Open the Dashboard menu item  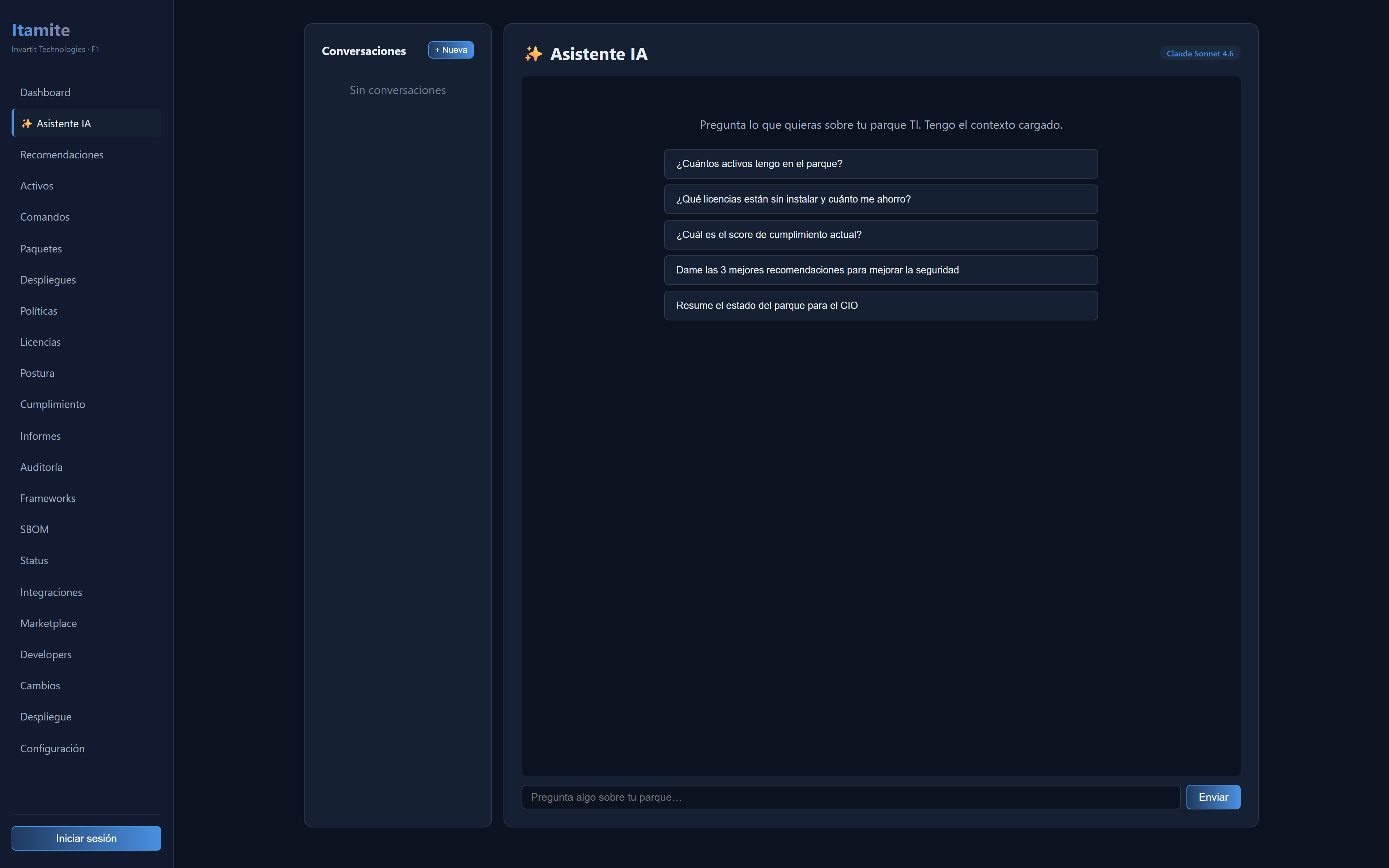45,93
